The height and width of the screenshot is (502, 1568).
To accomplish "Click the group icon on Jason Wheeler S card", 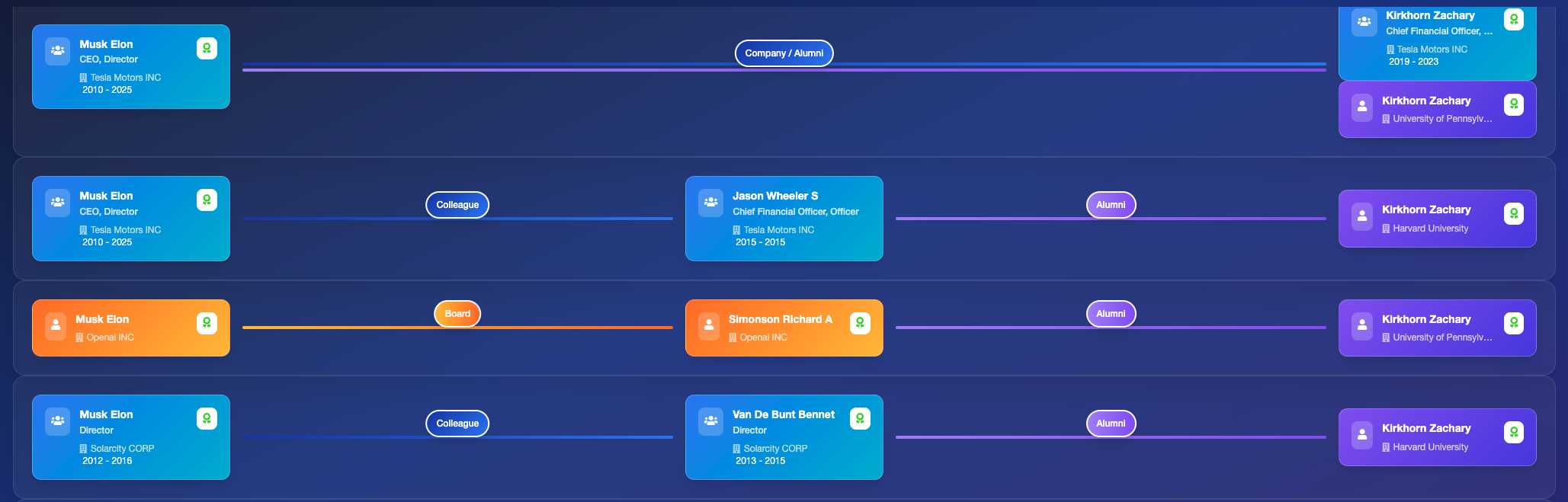I will point(710,203).
